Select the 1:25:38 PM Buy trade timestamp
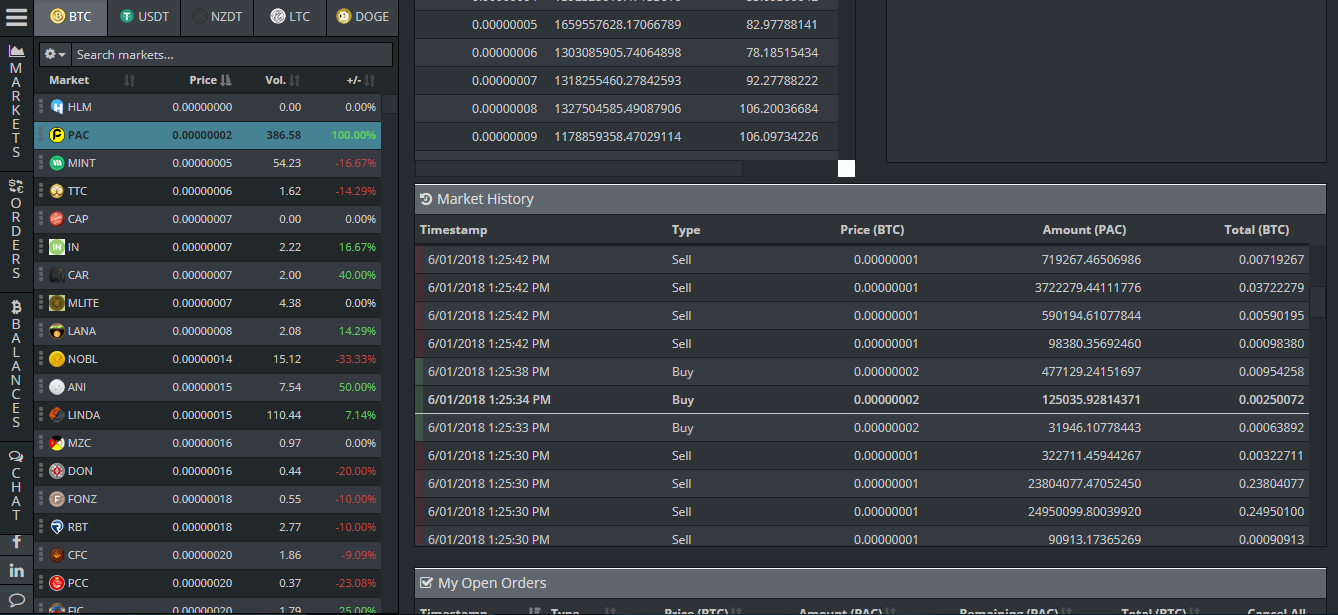This screenshot has height=615, width=1338. pos(489,372)
